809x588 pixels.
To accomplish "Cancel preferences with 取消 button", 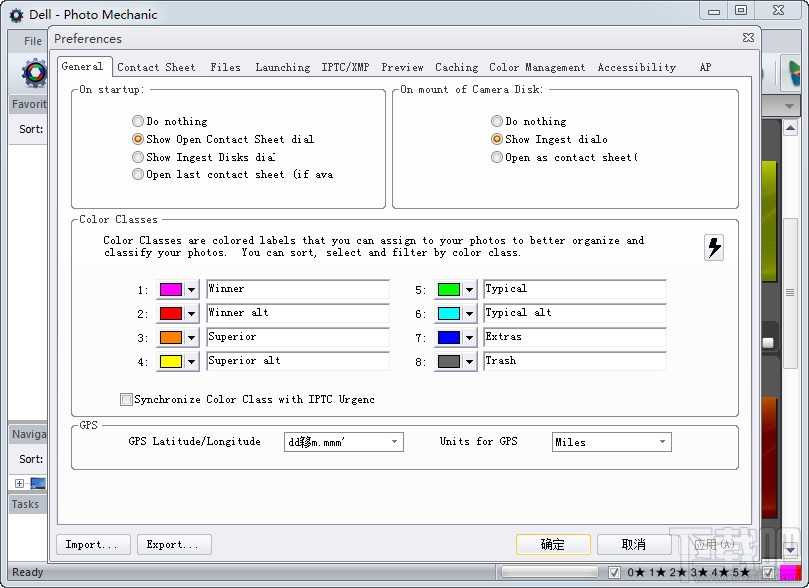I will coord(634,544).
